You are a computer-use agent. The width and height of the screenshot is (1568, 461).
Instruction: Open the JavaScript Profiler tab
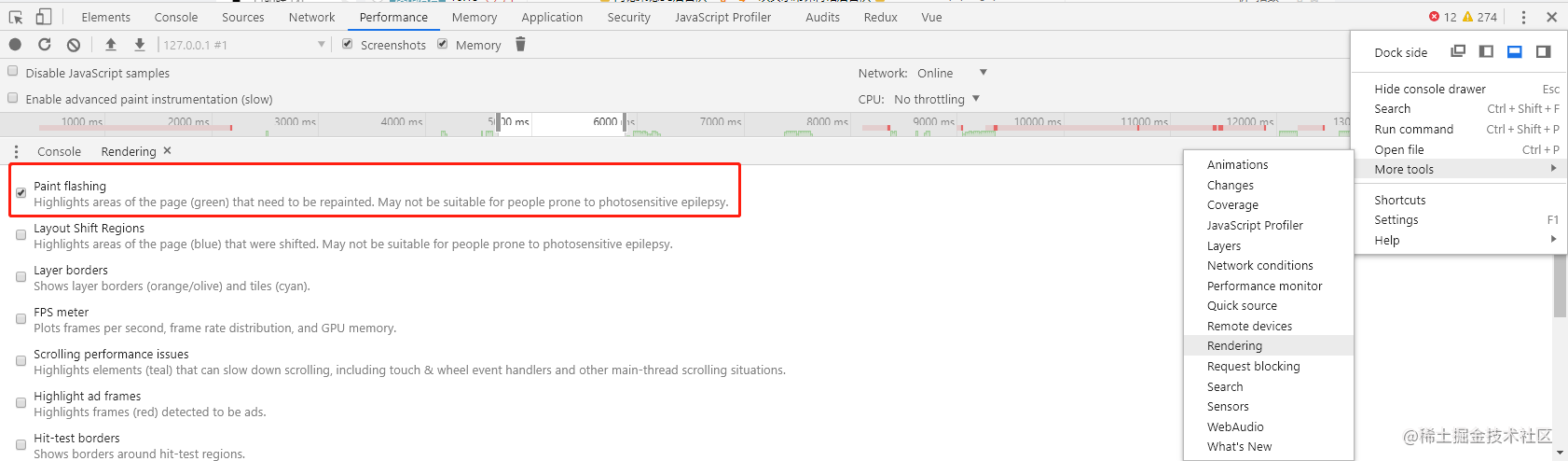click(x=723, y=17)
